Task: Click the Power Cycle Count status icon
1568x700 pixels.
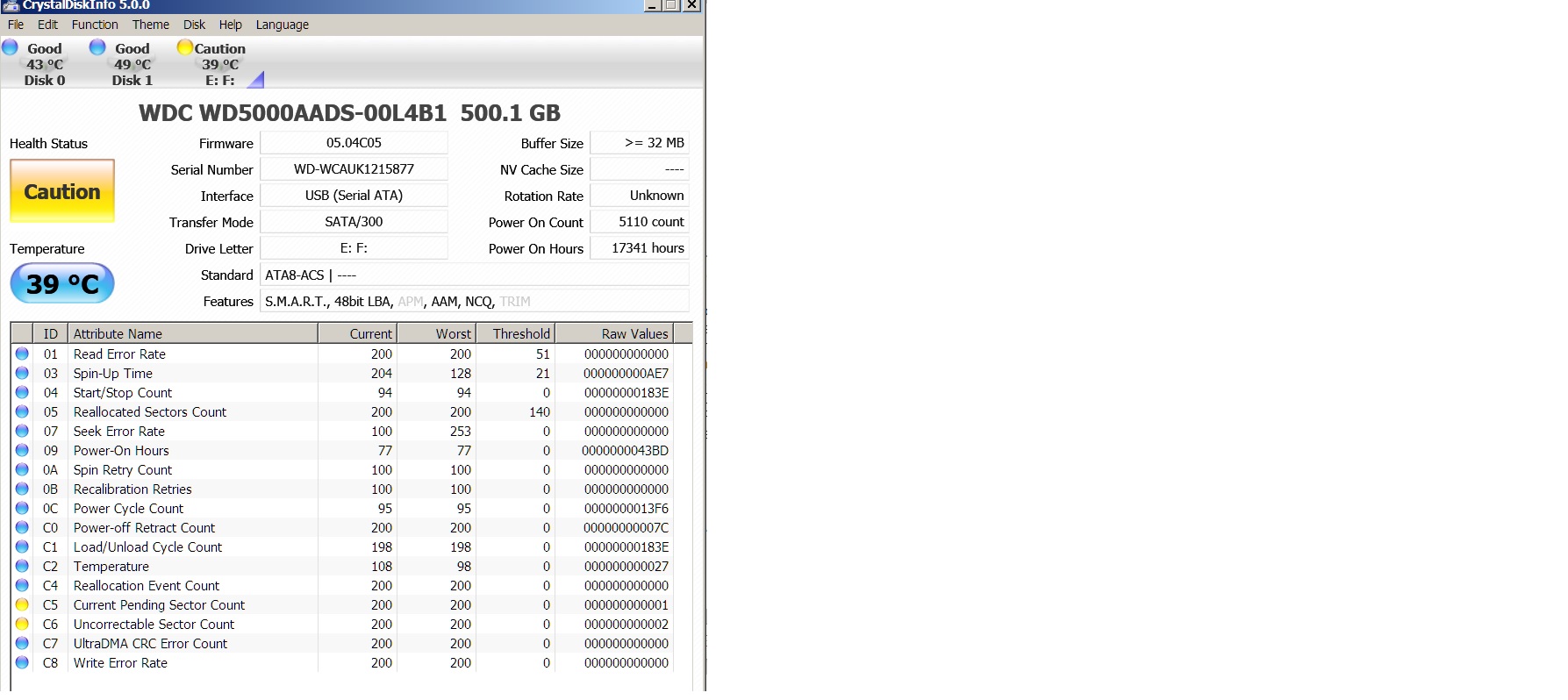Action: click(22, 508)
